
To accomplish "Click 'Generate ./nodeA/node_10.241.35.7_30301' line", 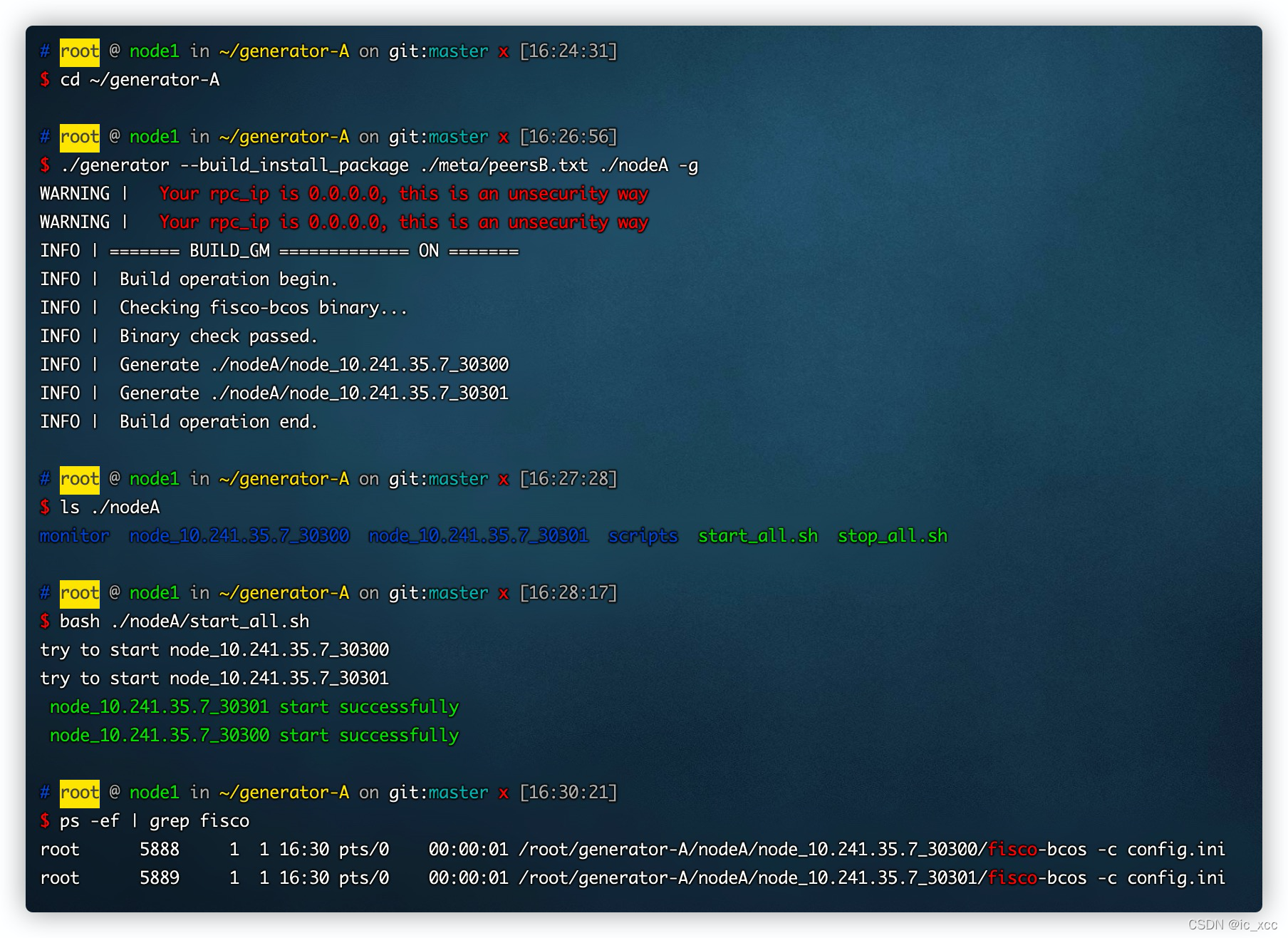I will click(x=274, y=393).
